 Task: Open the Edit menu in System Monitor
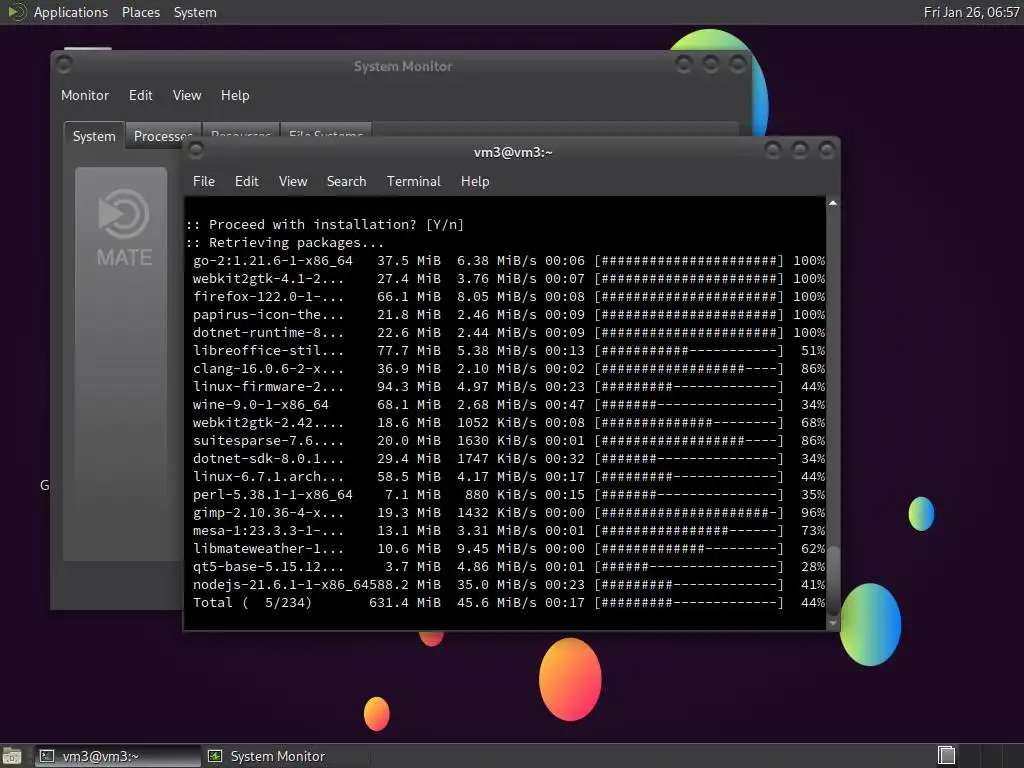point(140,95)
